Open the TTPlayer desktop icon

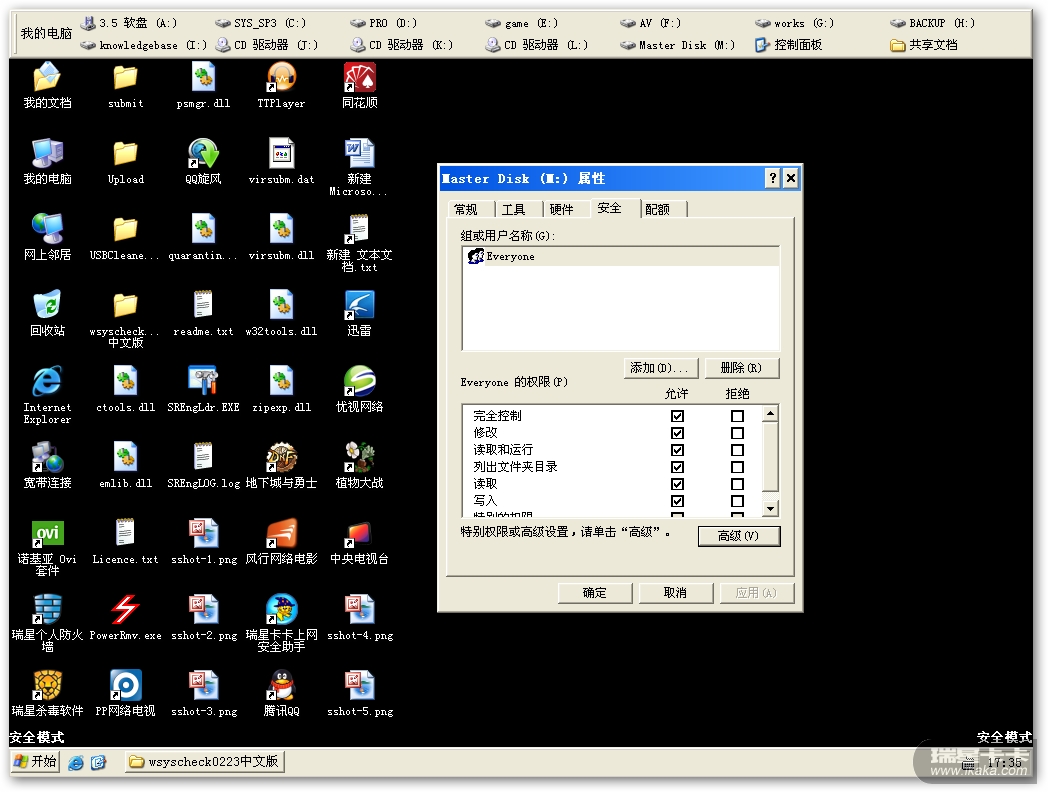pyautogui.click(x=281, y=78)
